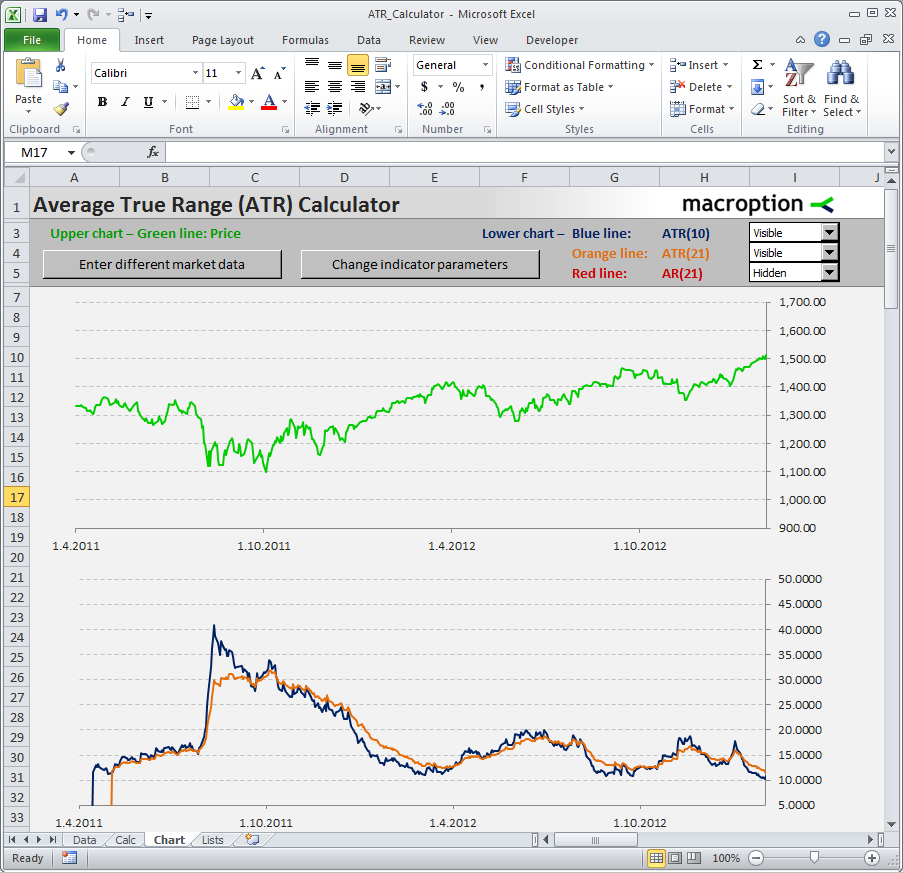The height and width of the screenshot is (873, 903).
Task: Toggle Bold formatting
Action: coord(103,102)
